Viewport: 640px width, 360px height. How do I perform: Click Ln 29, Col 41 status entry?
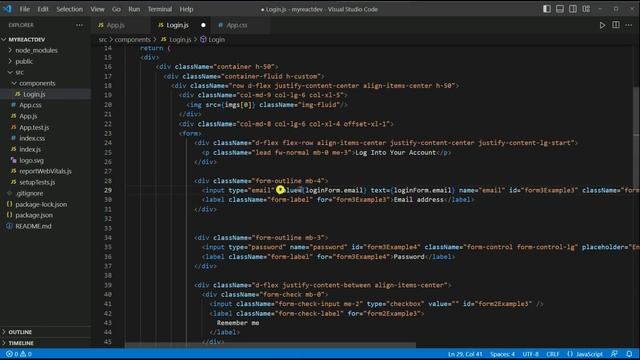465,354
